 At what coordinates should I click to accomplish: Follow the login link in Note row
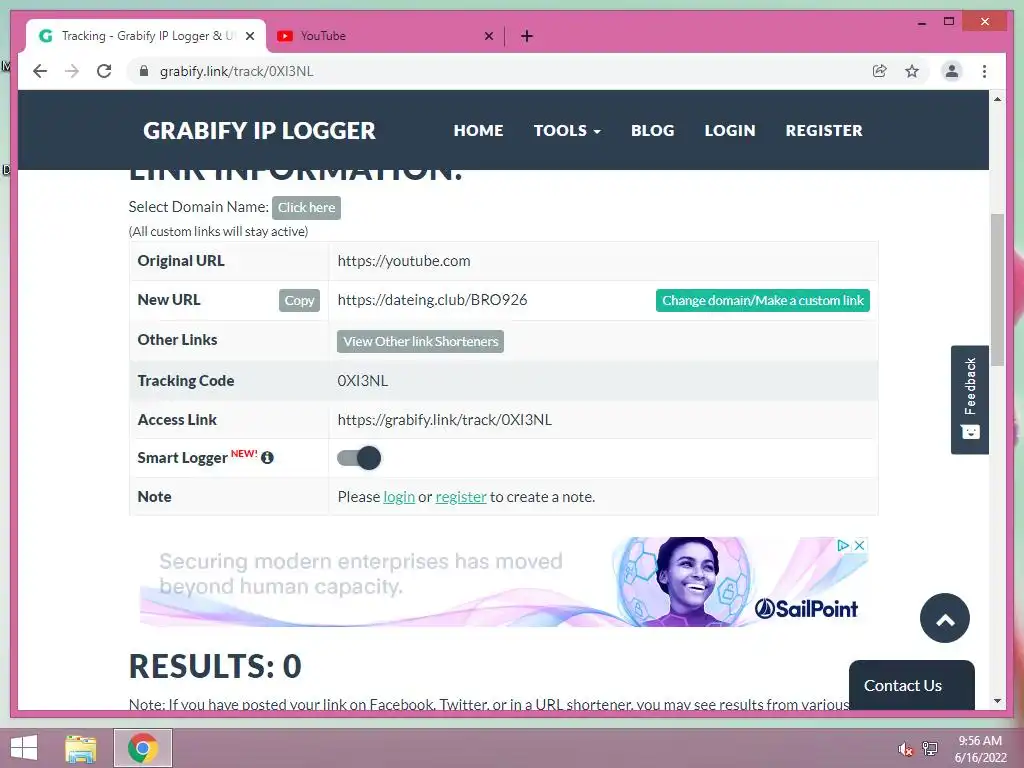(399, 497)
